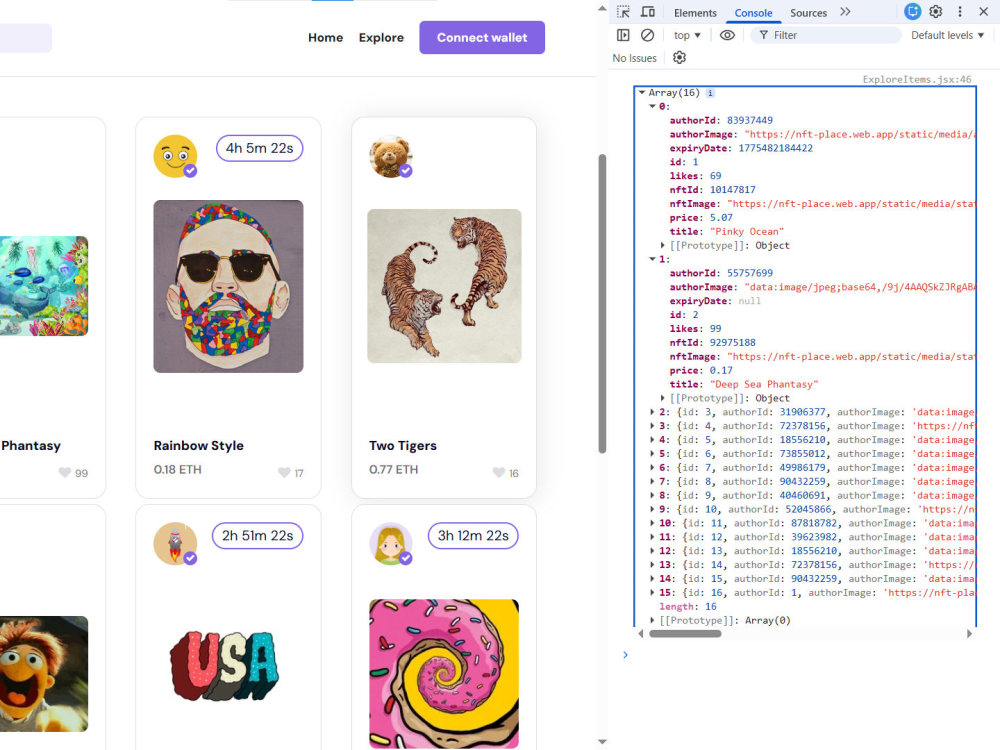Expand array item 6 with id 7
Screen dimensions: 1000x750
coord(652,467)
